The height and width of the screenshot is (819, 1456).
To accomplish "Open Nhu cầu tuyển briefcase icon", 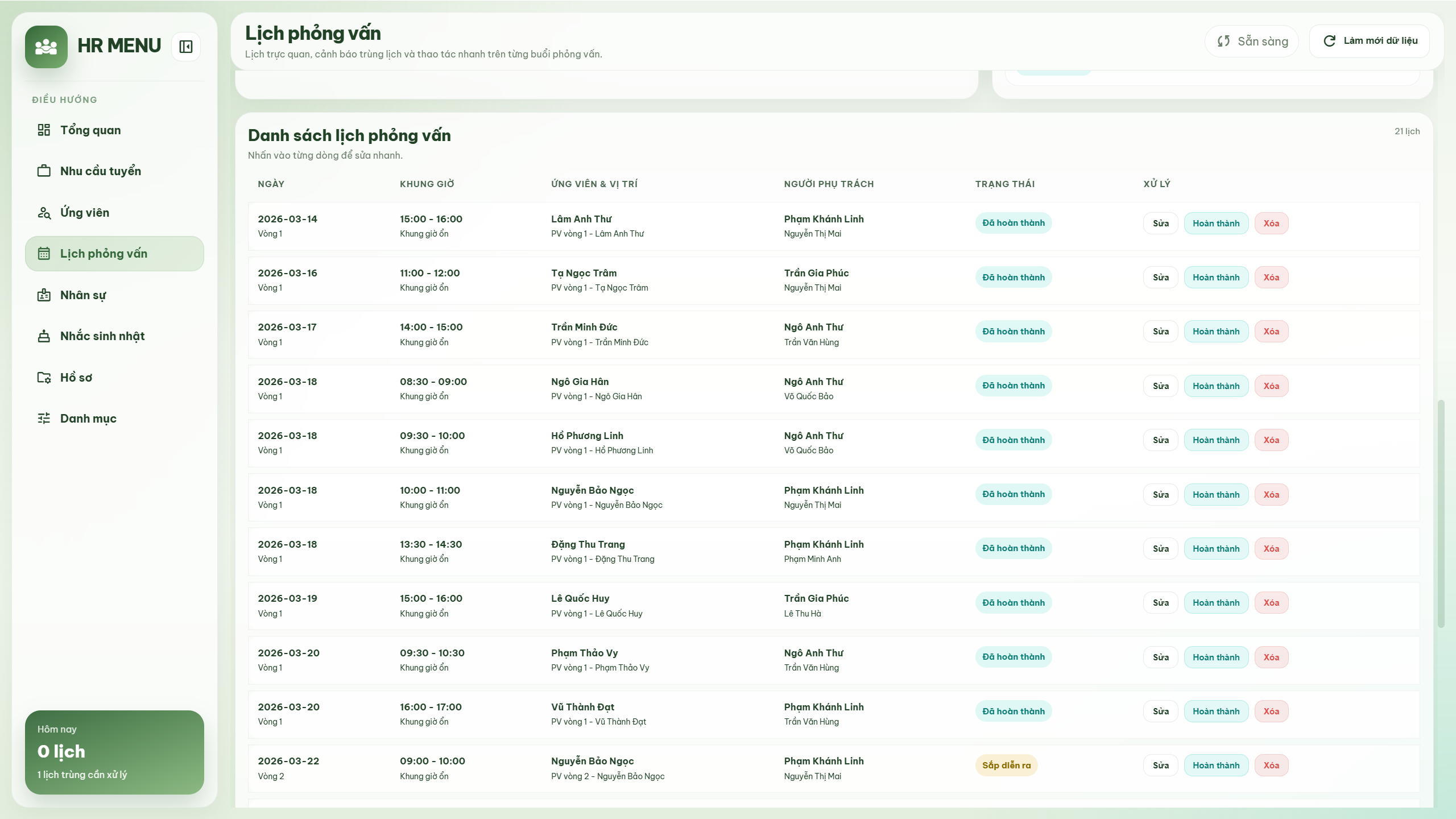I will 44,171.
